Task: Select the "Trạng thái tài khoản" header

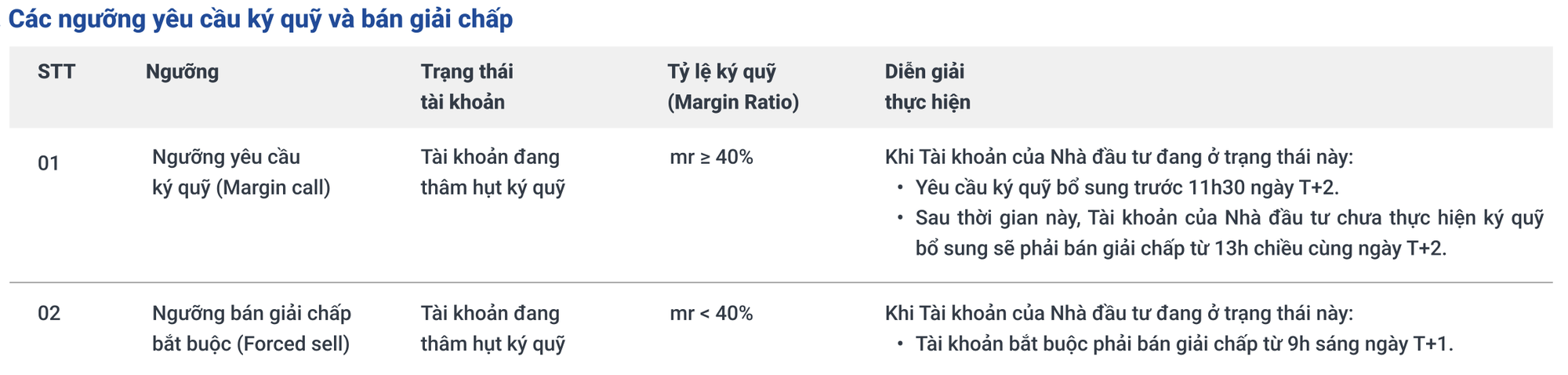Action: pyautogui.click(x=466, y=86)
